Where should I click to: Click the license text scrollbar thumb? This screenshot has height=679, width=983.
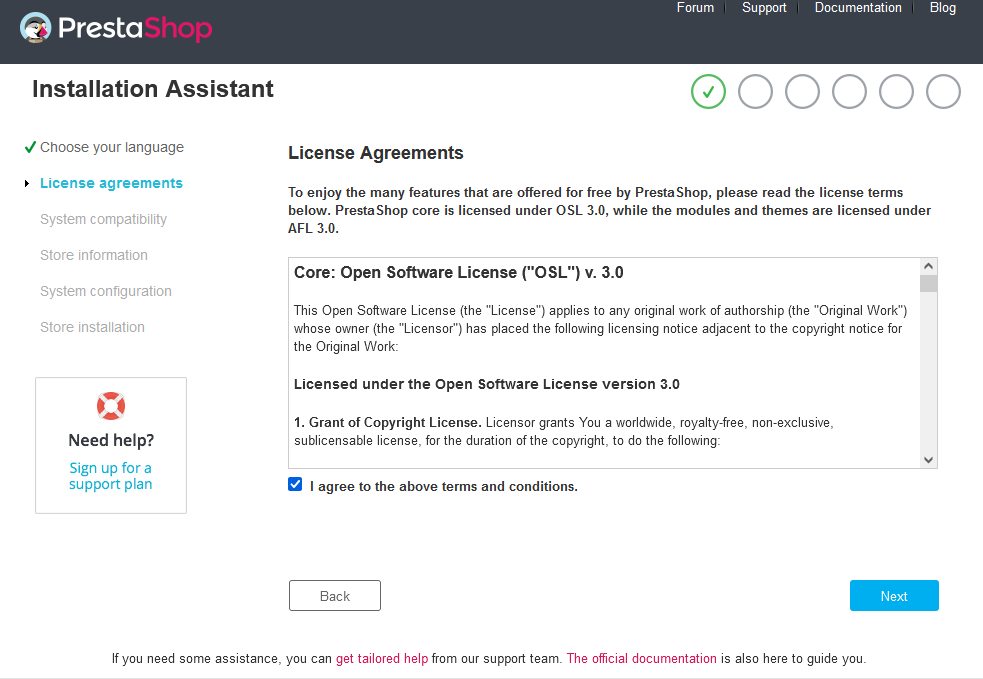point(928,283)
